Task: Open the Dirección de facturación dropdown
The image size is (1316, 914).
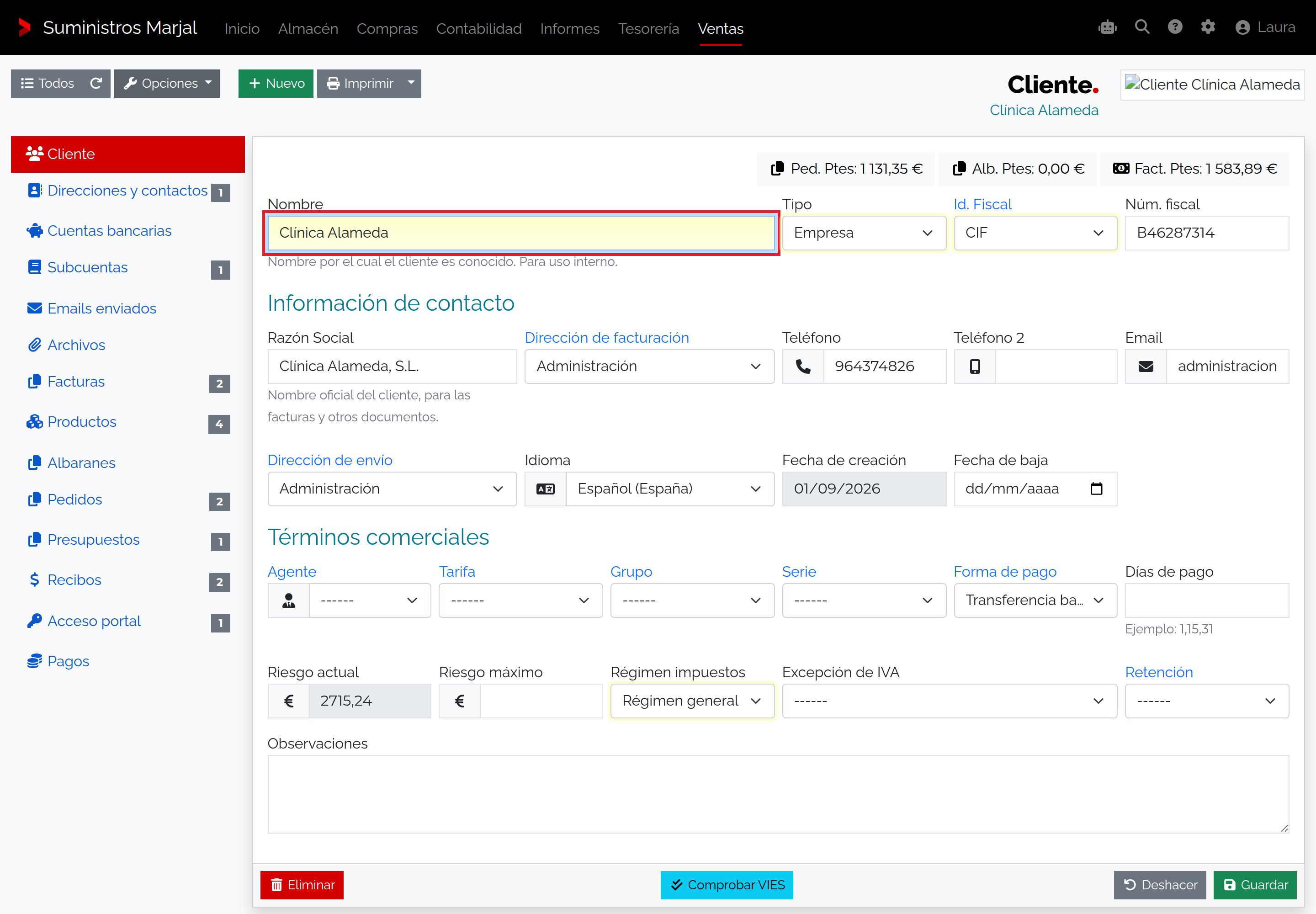Action: pos(649,366)
